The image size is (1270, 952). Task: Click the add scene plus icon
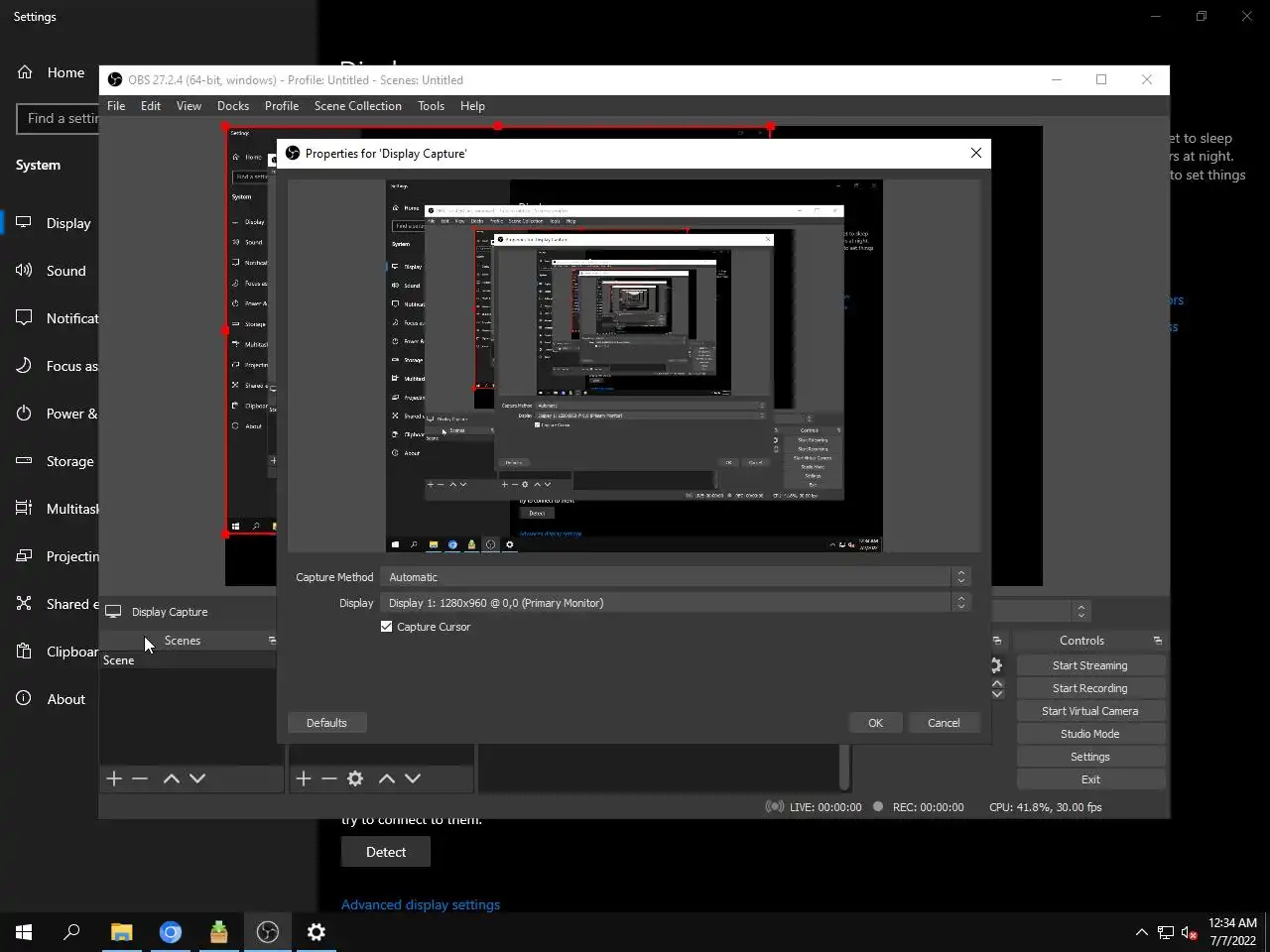(x=114, y=778)
